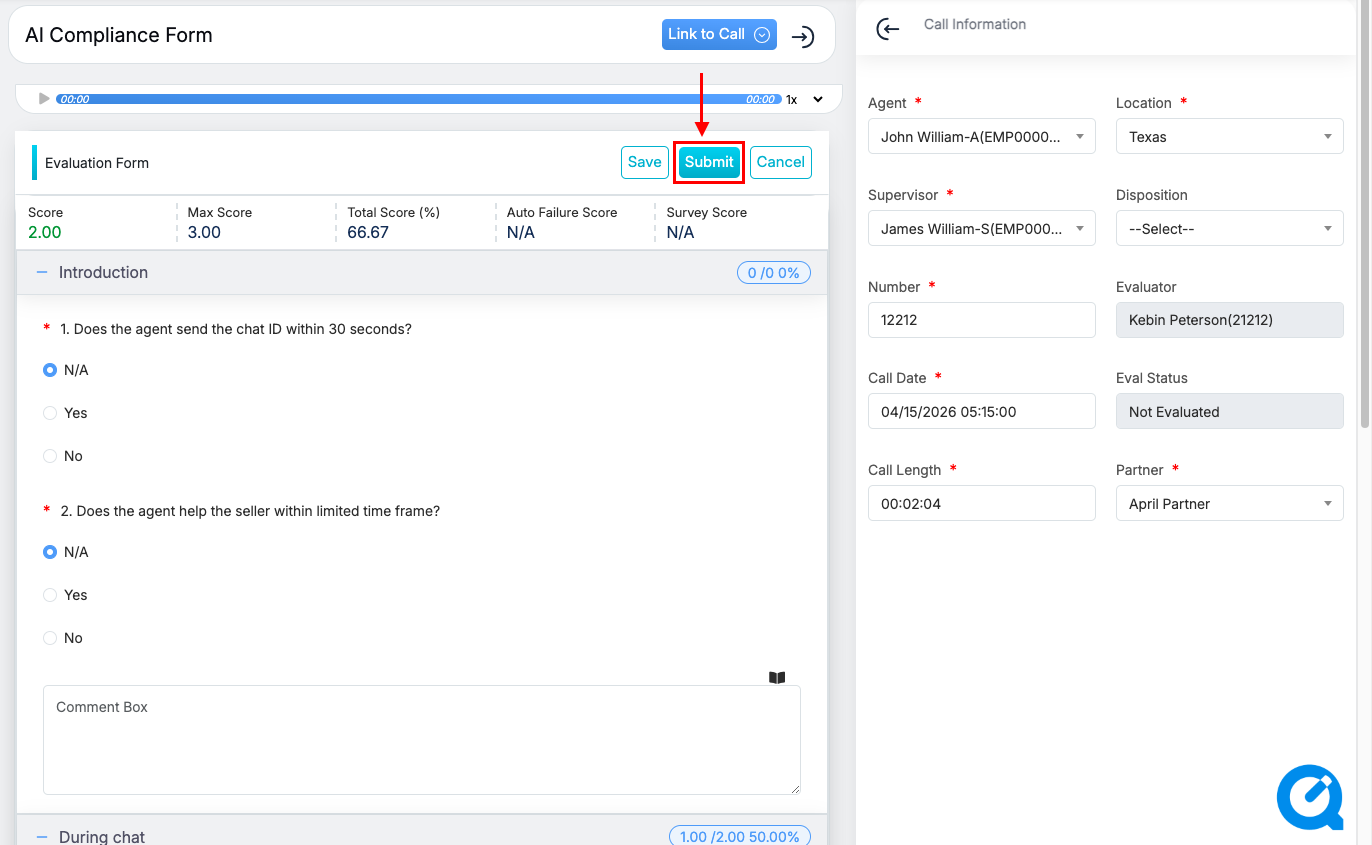Select No for chat ID question
Viewport: 1372px width, 845px height.
tap(50, 456)
